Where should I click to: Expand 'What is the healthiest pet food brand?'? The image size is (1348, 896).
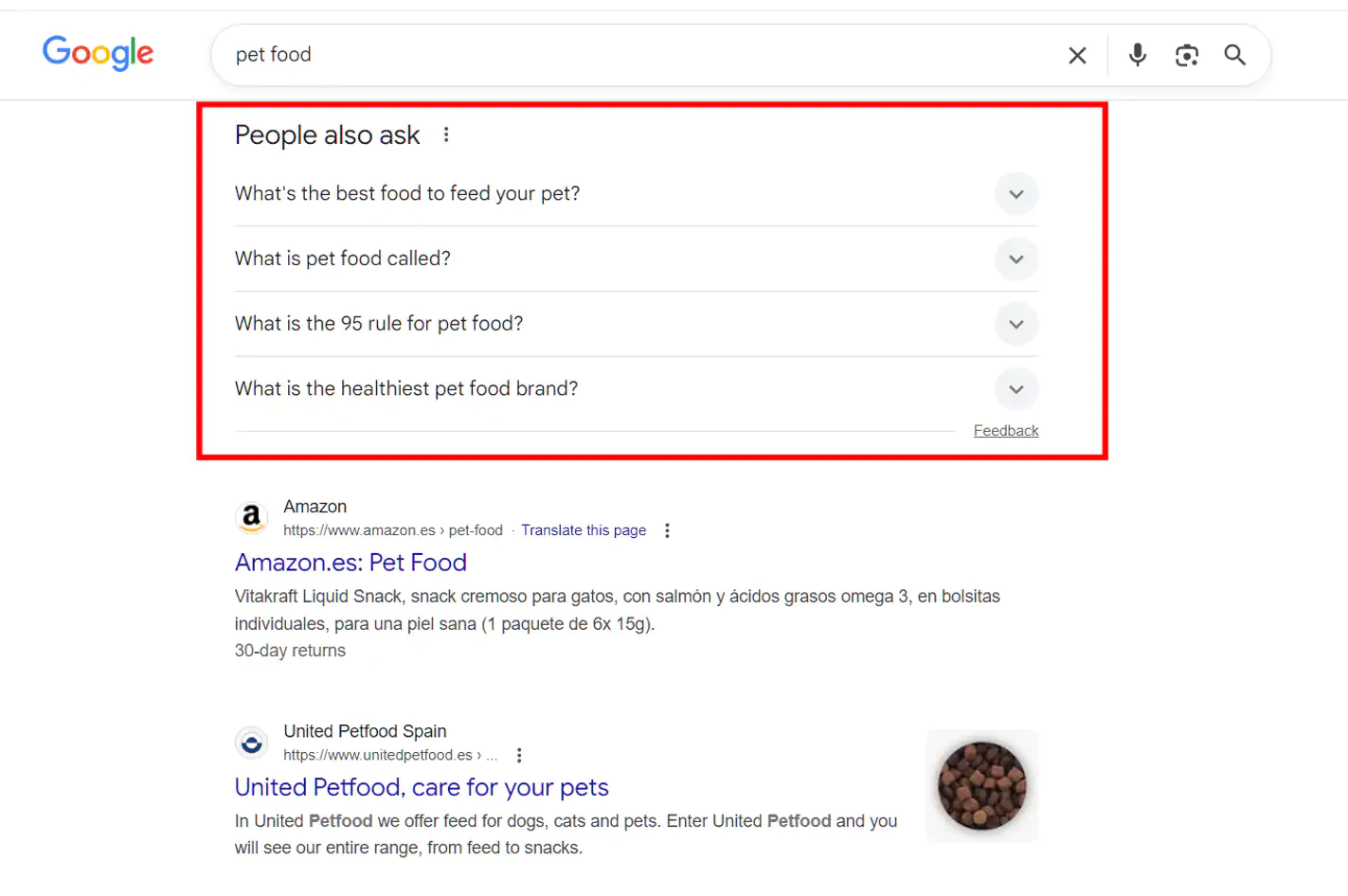coord(1016,388)
